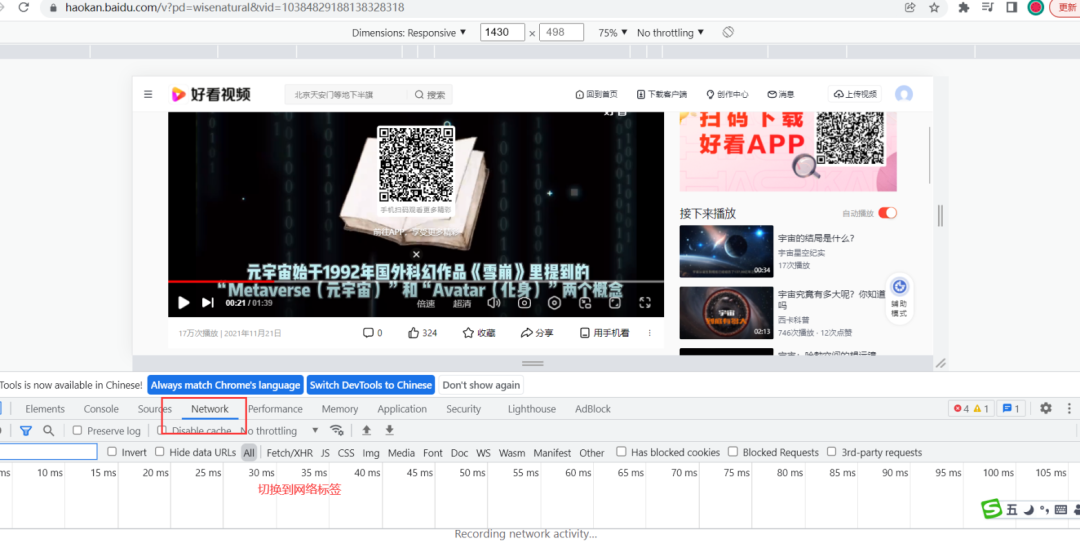Open the Lighthouse tab
The image size is (1080, 543).
[x=532, y=409]
